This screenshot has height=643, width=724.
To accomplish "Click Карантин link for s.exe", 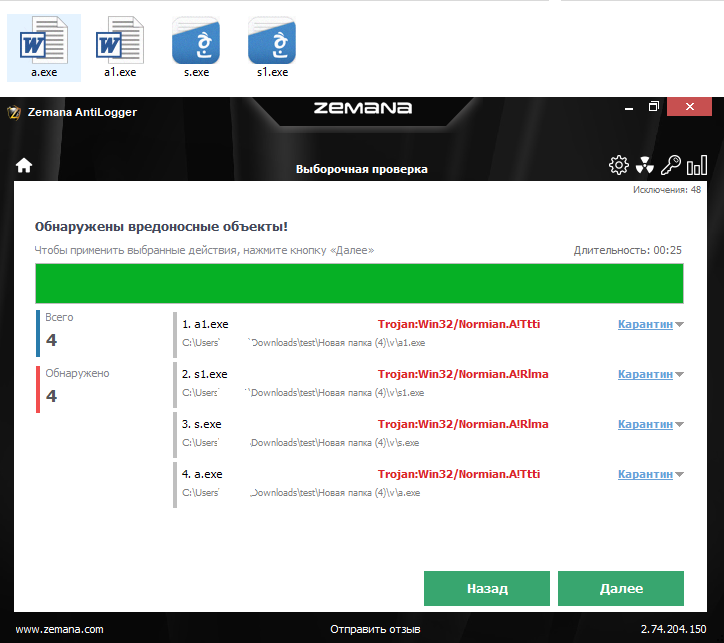I will click(645, 424).
